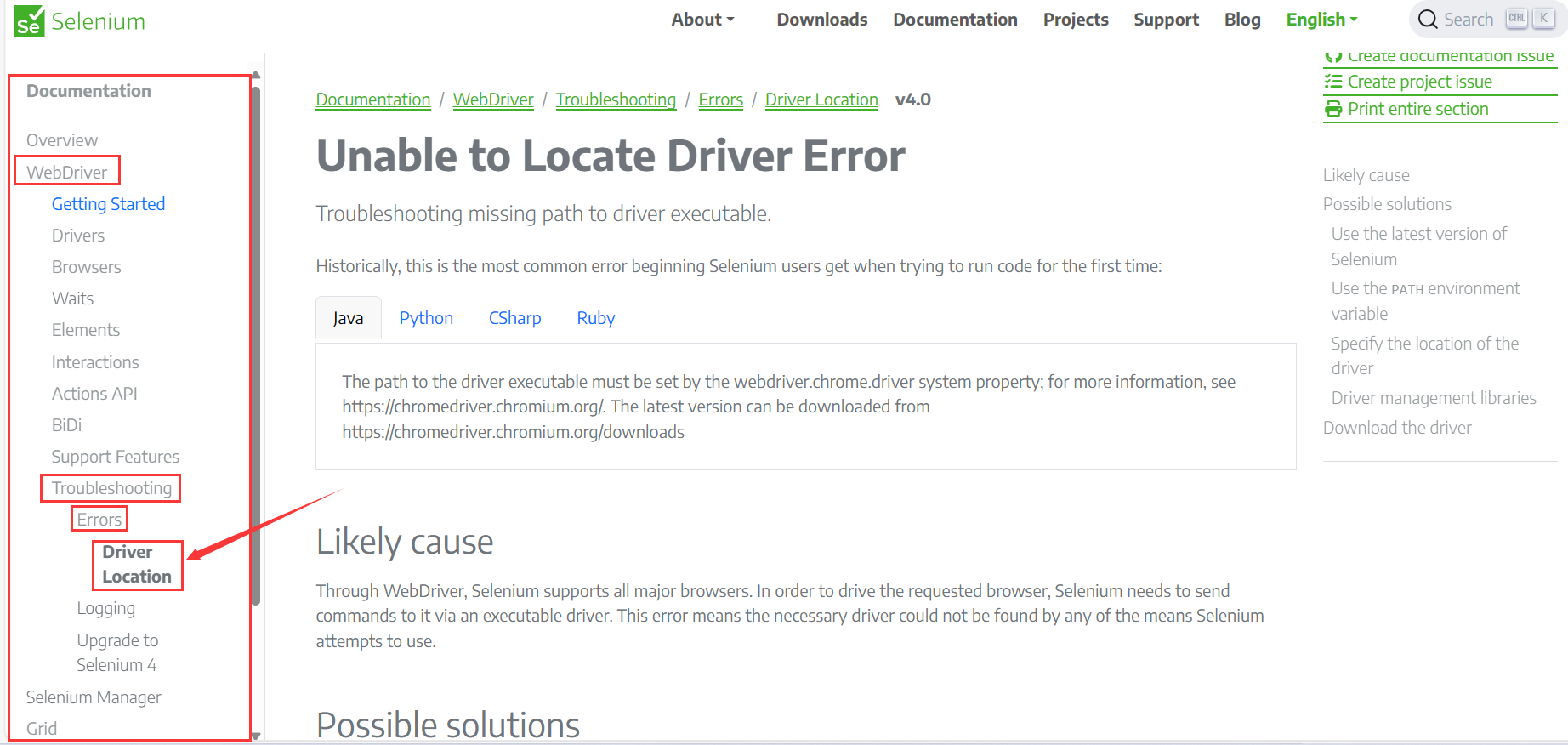This screenshot has height=745, width=1568.
Task: Open Overview in the sidebar
Action: click(x=62, y=140)
